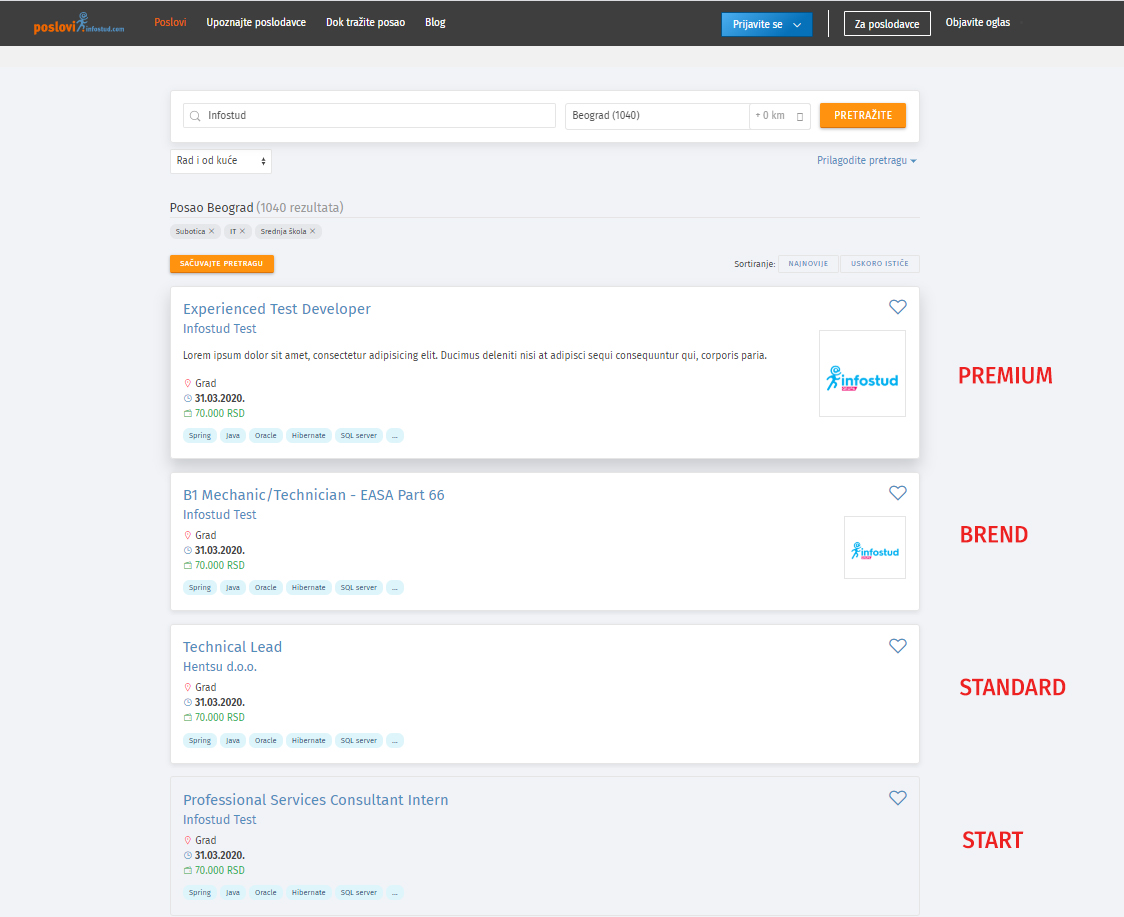Click the Beograd (1040) location field

(657, 115)
